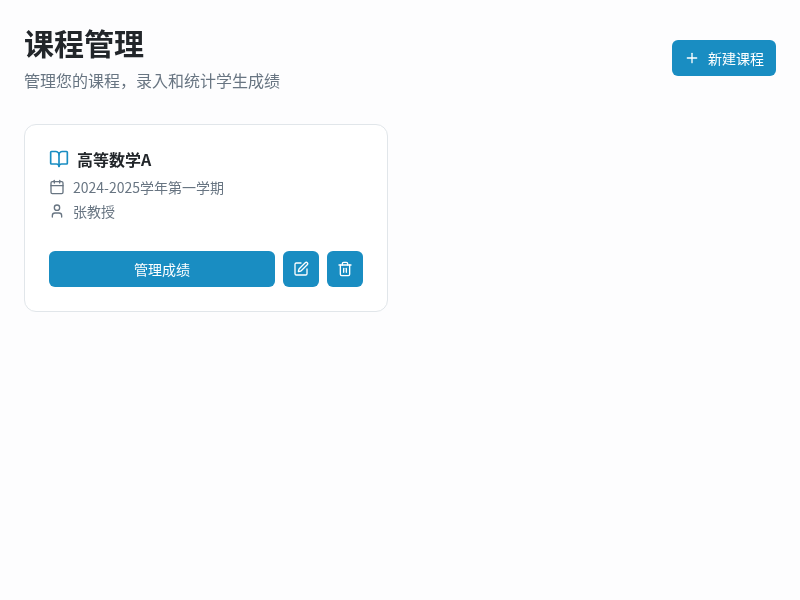The height and width of the screenshot is (600, 800).
Task: Click the page heading 课程管理
Action: [x=84, y=45]
